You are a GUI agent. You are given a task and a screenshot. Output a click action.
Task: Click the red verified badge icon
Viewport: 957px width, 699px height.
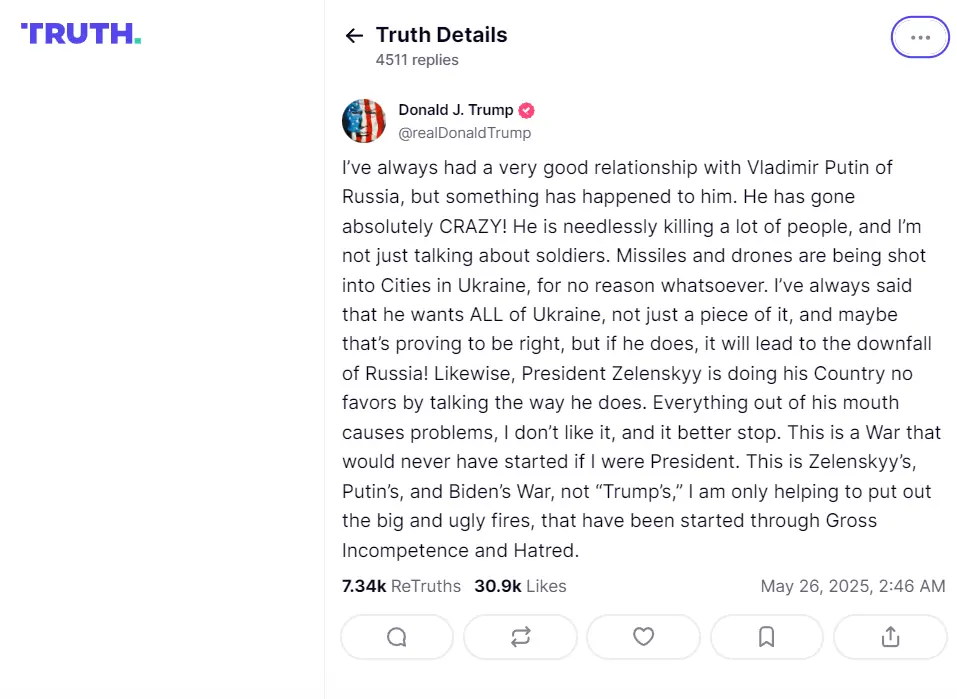pyautogui.click(x=526, y=110)
